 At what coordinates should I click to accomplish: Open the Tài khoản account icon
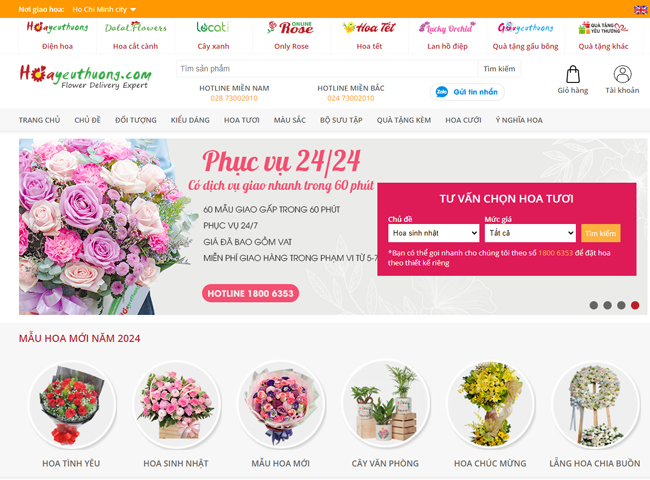click(x=622, y=75)
